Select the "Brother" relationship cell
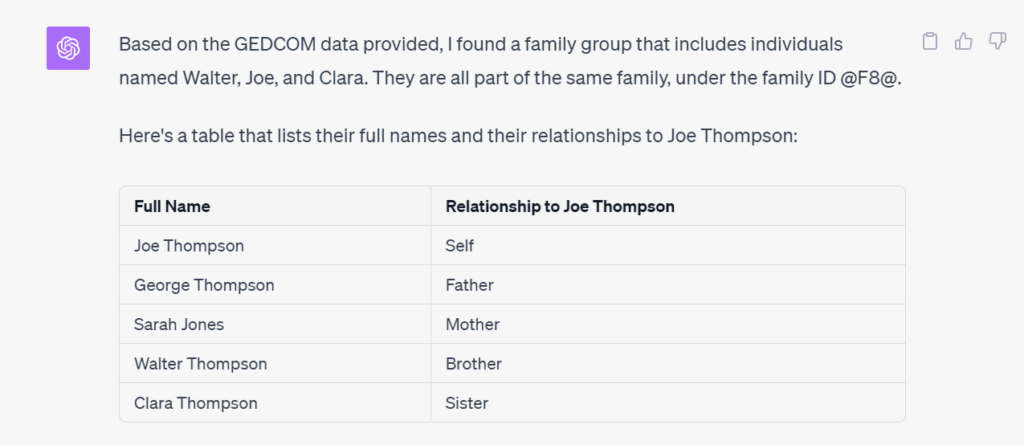Image resolution: width=1024 pixels, height=445 pixels. coord(667,363)
